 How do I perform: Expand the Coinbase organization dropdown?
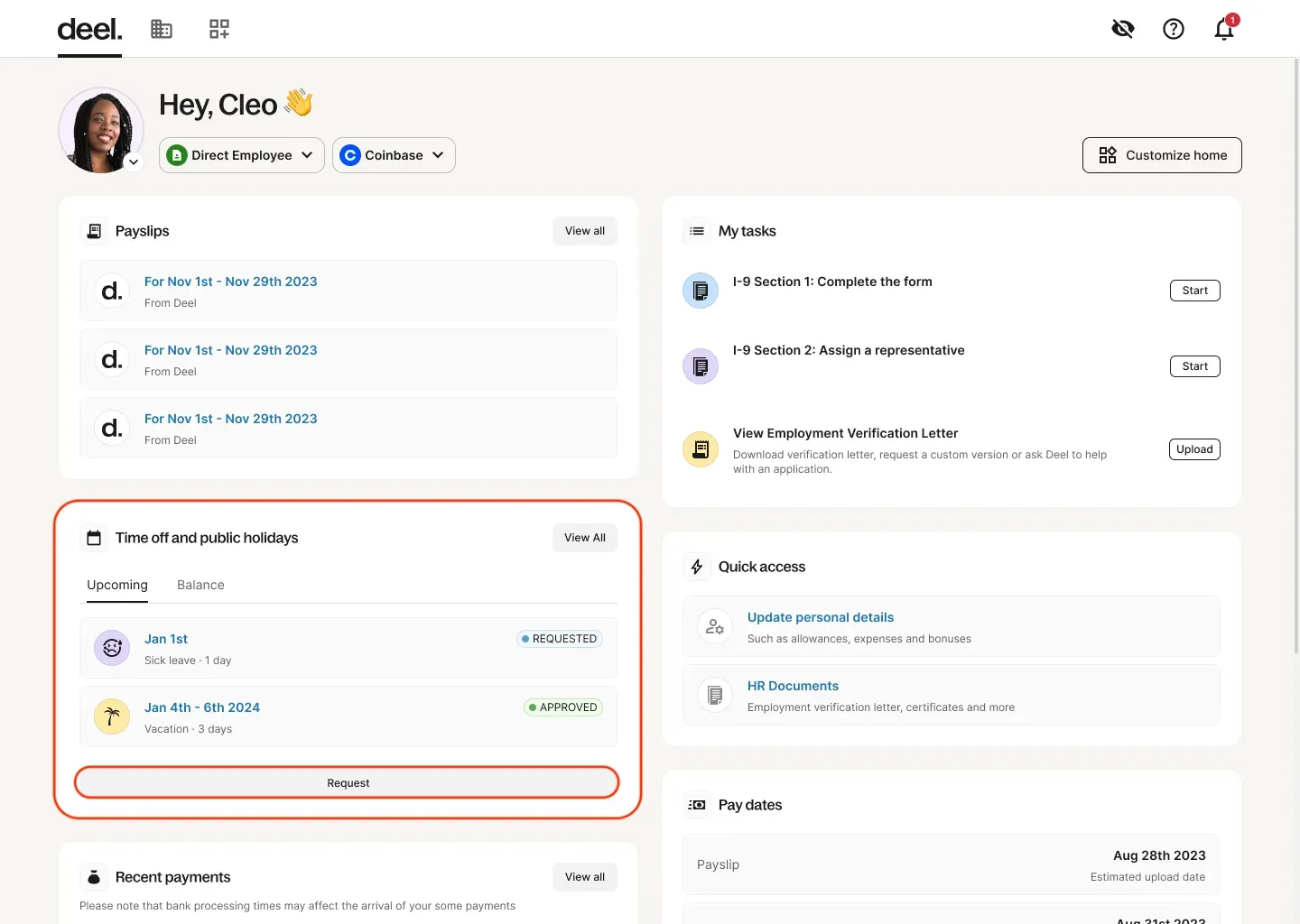pos(394,155)
